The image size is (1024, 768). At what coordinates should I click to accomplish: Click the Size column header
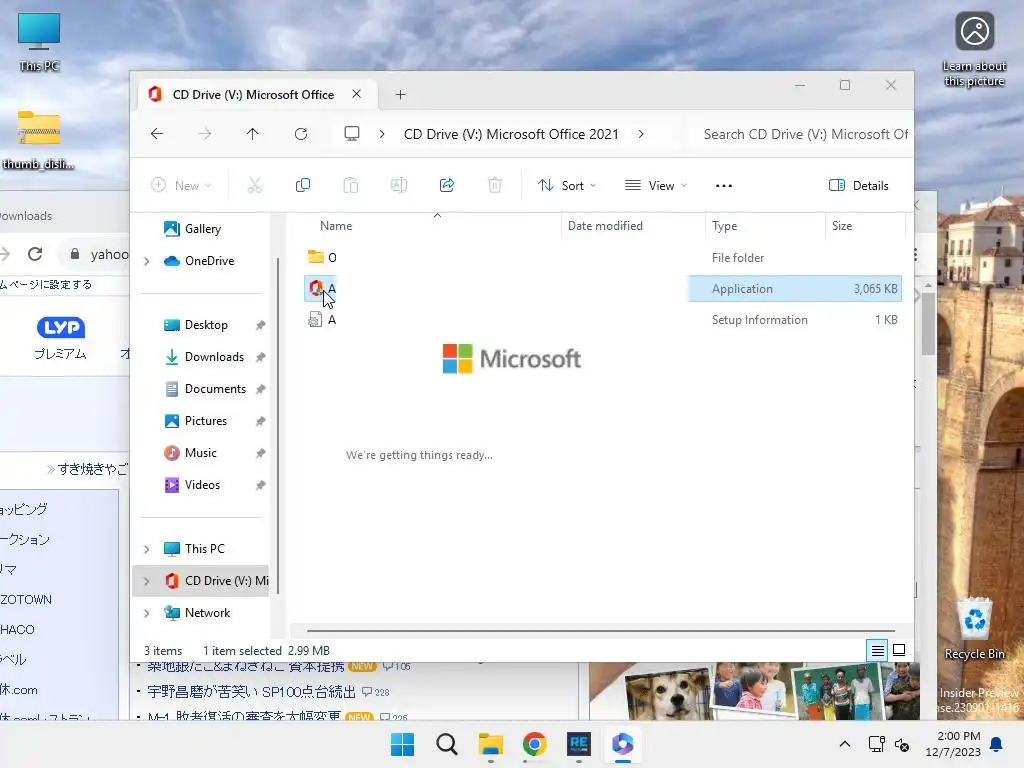point(842,226)
